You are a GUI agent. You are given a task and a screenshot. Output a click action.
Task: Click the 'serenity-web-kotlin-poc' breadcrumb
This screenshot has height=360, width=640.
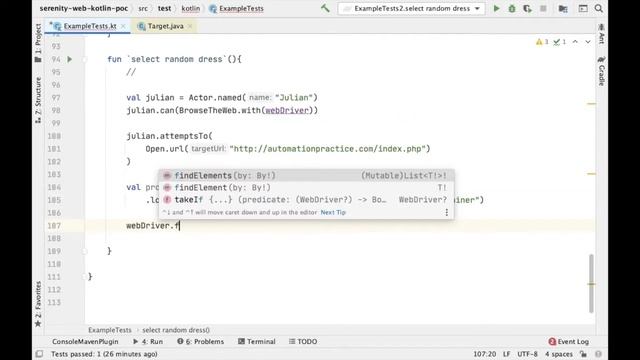point(84,8)
